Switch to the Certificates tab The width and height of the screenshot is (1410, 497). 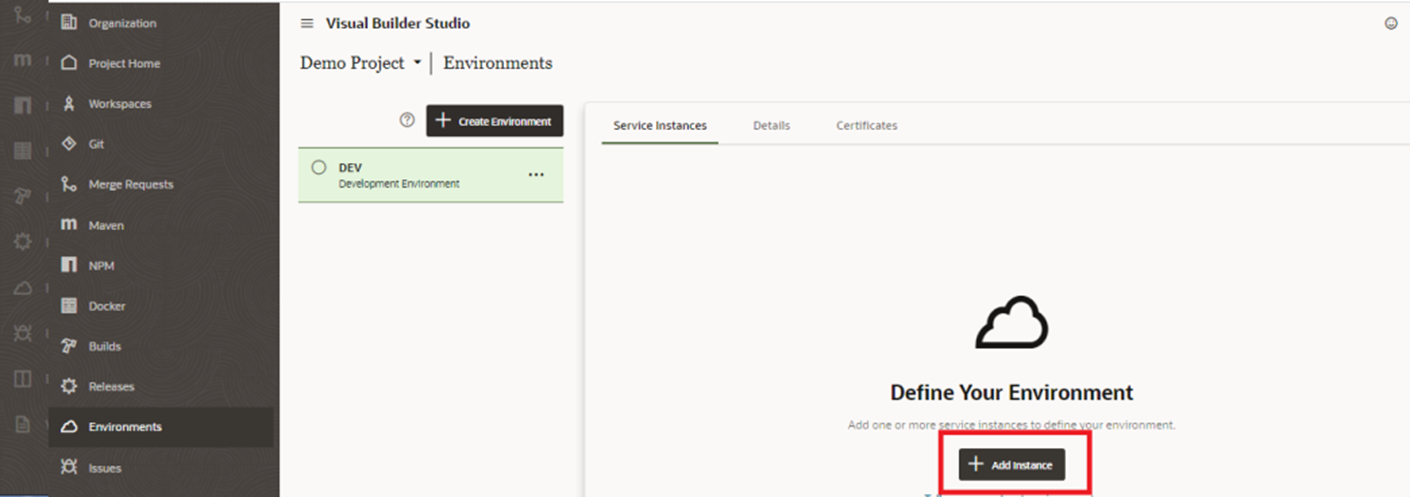866,126
